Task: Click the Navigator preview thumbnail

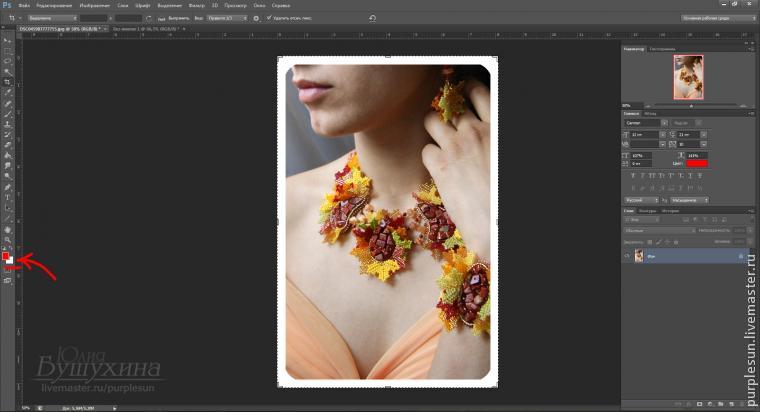Action: (688, 77)
